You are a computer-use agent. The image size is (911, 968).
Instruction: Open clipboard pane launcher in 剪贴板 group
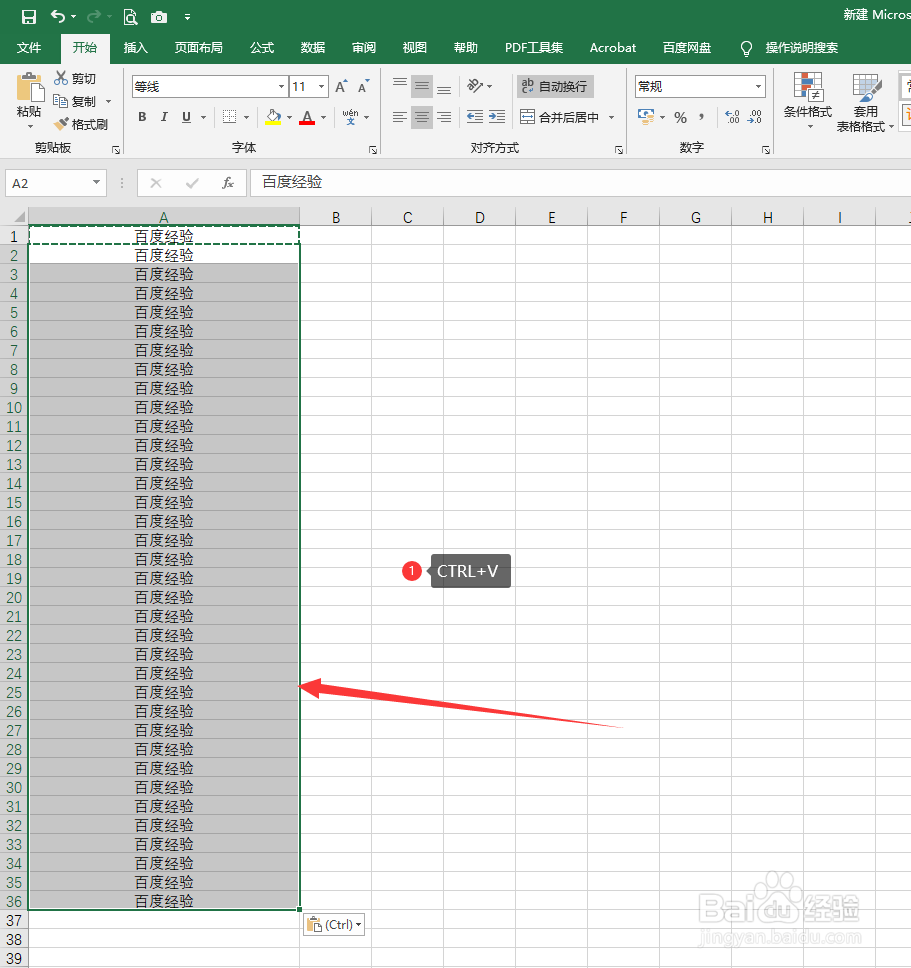(115, 150)
